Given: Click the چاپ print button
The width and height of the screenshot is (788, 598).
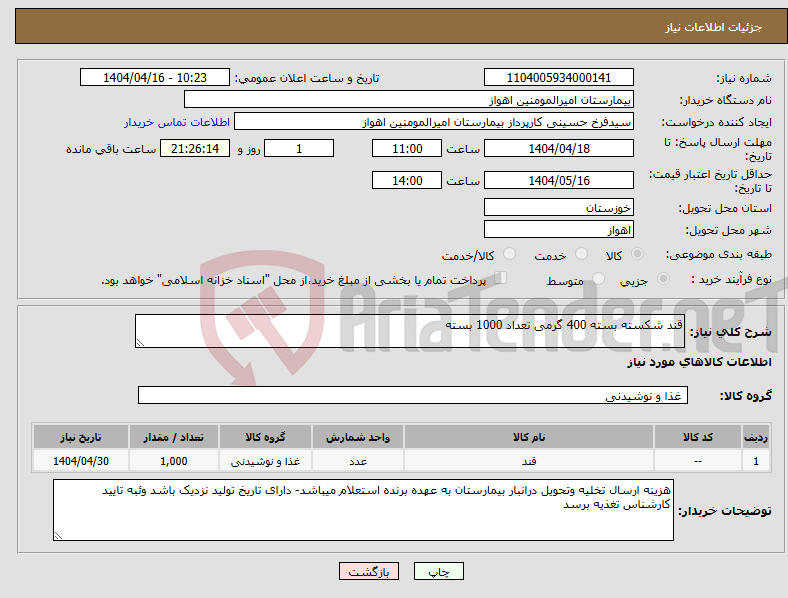Looking at the screenshot, I should (439, 571).
